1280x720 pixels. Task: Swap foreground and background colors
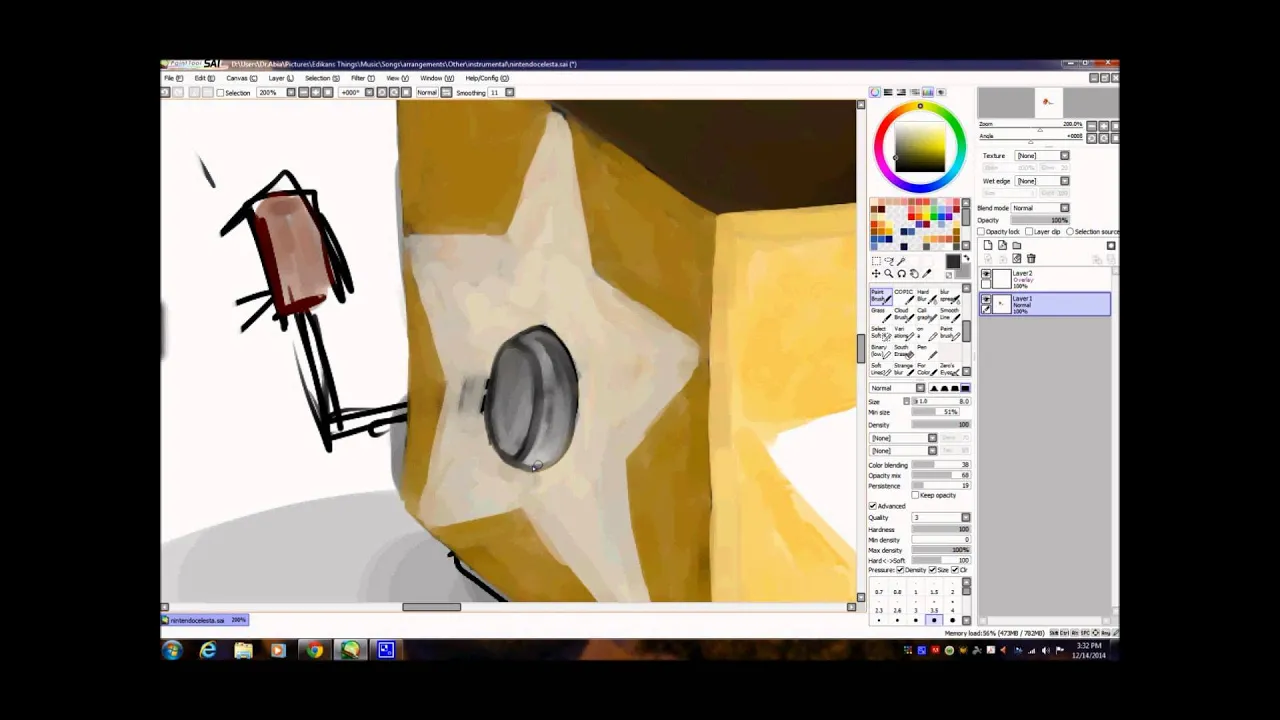point(966,257)
